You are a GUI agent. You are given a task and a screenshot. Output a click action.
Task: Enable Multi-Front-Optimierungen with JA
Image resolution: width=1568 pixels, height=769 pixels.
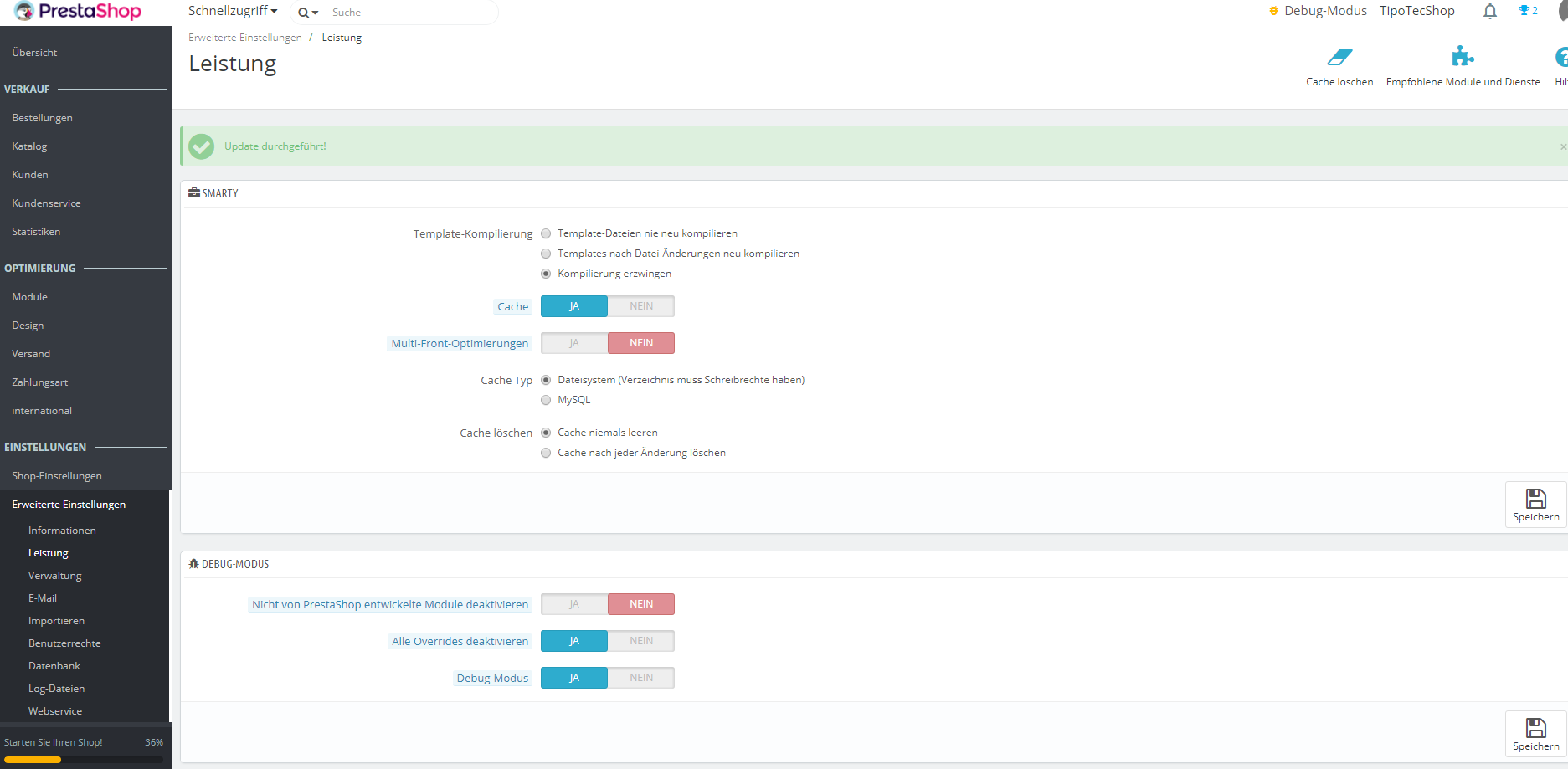pos(574,343)
